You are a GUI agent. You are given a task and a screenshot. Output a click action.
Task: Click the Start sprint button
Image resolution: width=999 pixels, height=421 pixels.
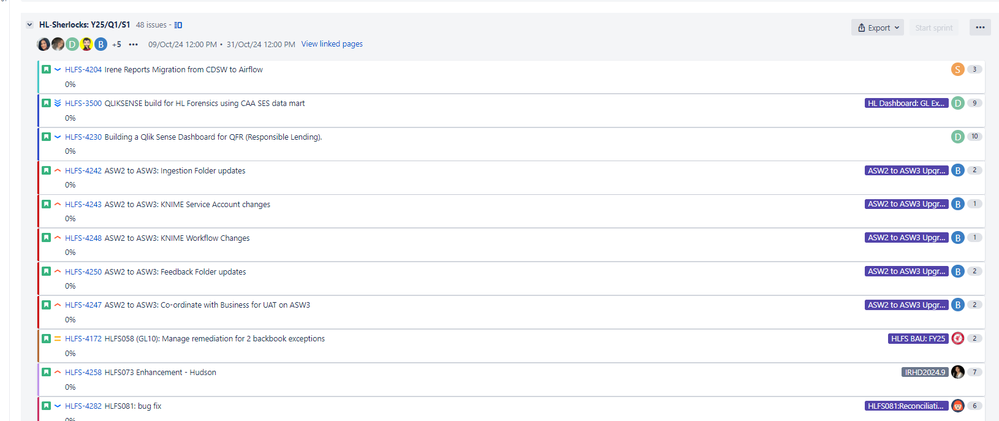(x=933, y=27)
